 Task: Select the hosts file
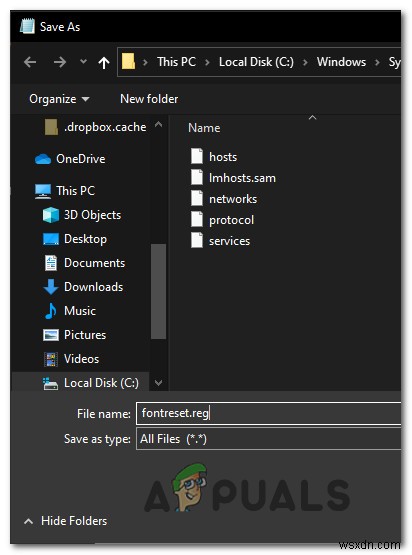click(223, 157)
